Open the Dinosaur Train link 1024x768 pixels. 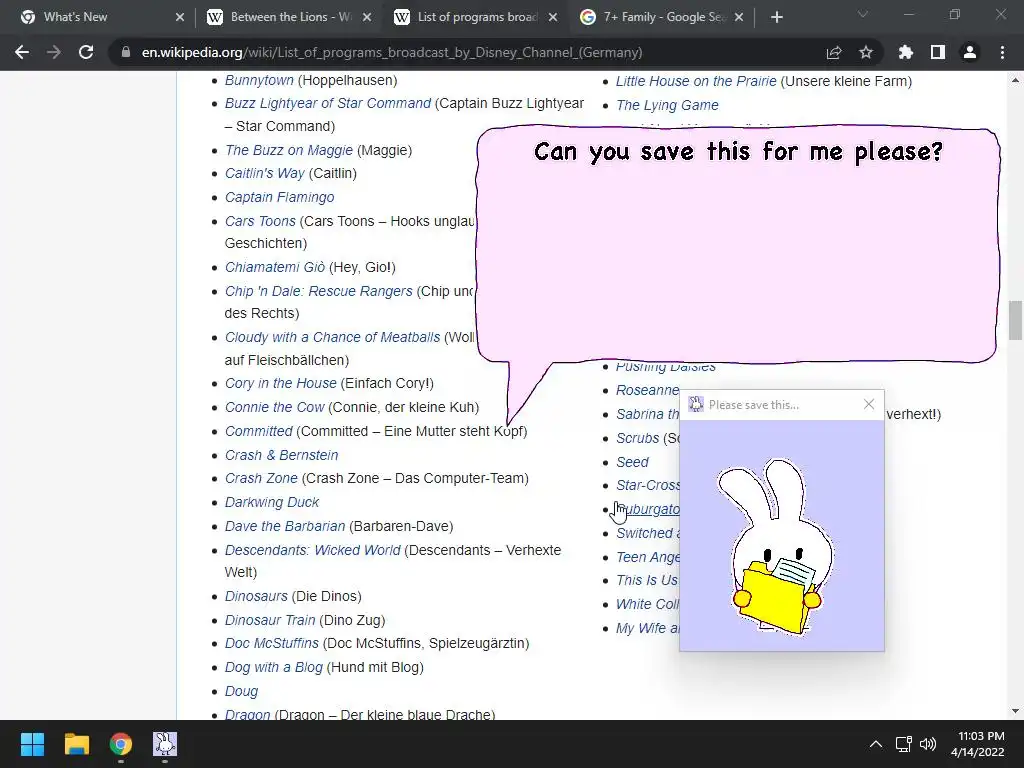click(270, 620)
